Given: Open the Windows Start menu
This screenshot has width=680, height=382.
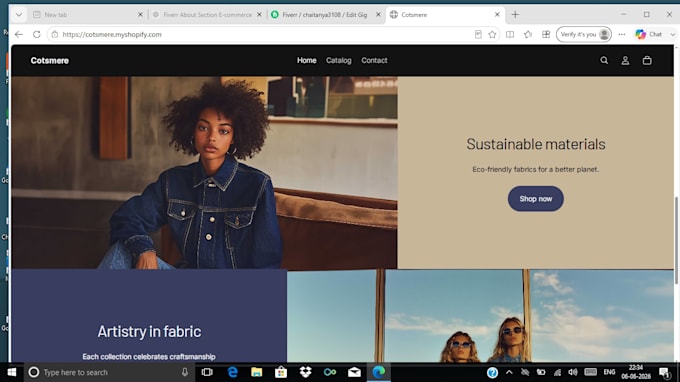Looking at the screenshot, I should pyautogui.click(x=12, y=372).
